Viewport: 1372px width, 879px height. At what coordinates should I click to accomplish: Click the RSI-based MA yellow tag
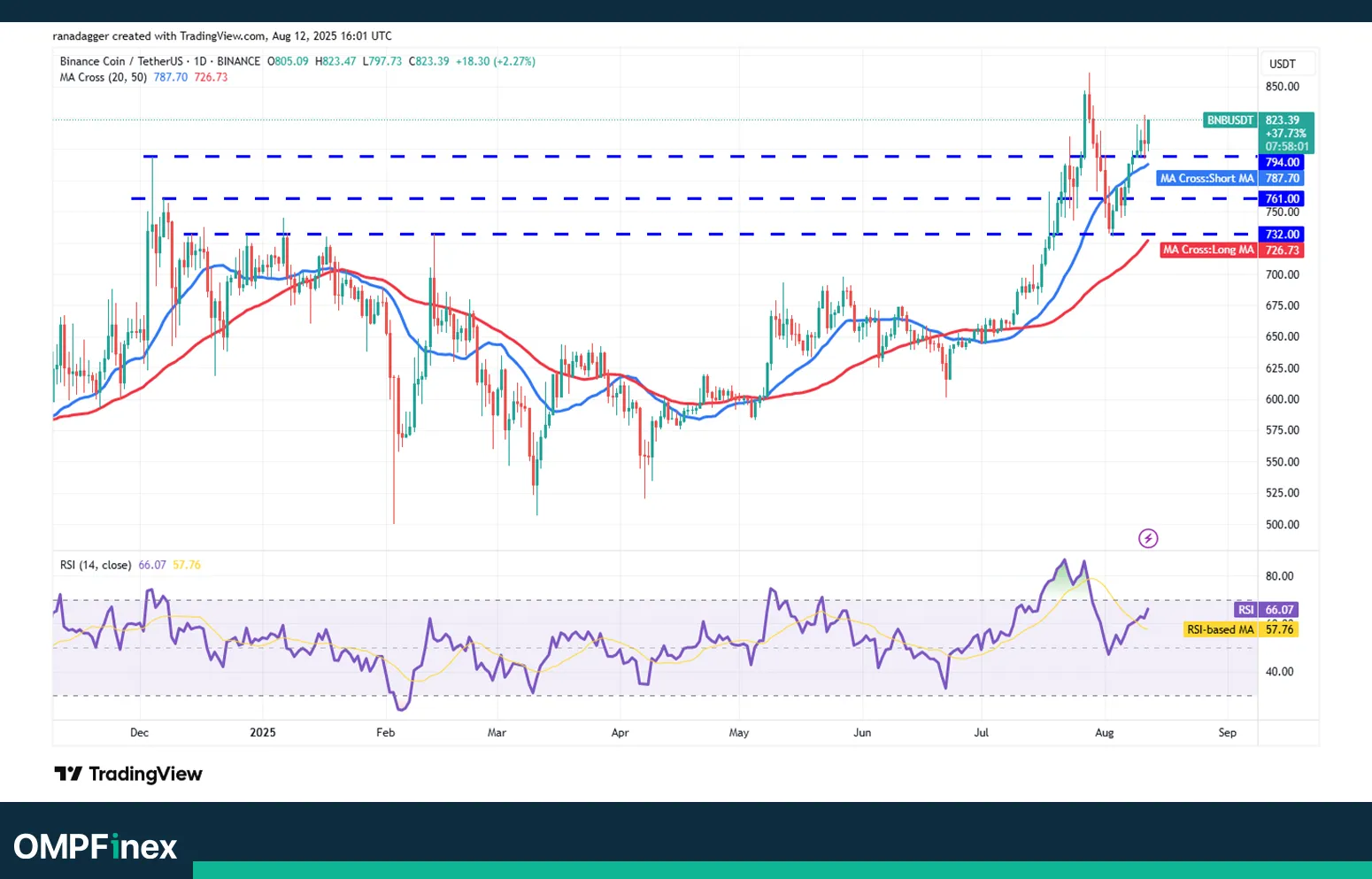pyautogui.click(x=1221, y=629)
